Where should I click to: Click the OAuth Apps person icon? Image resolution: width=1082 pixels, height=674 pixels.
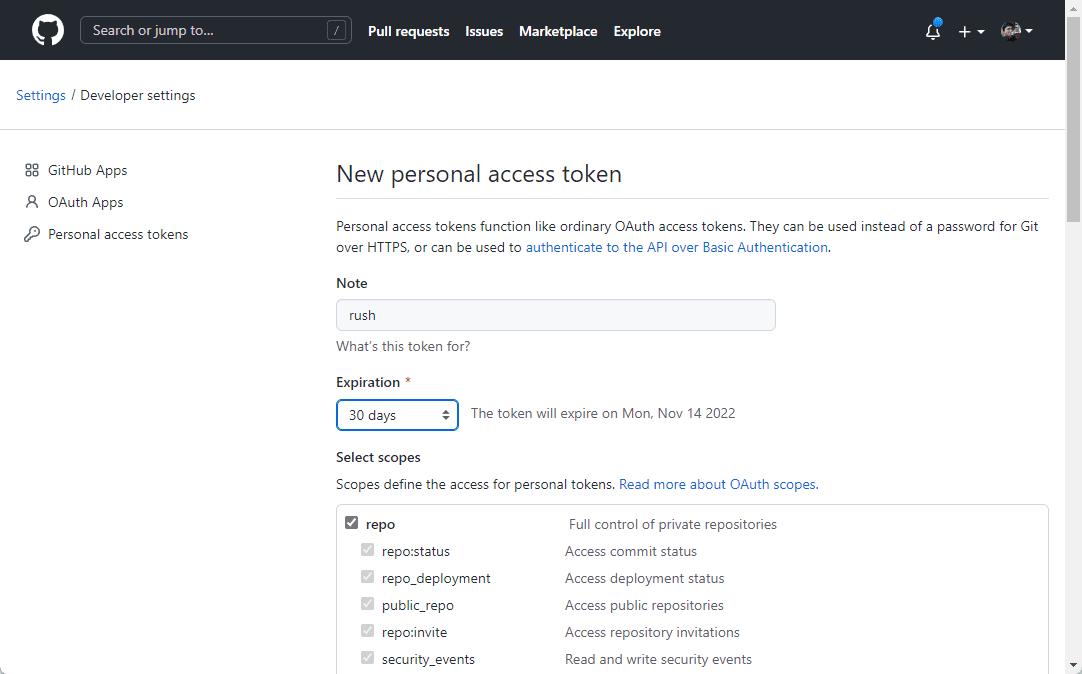click(x=32, y=201)
